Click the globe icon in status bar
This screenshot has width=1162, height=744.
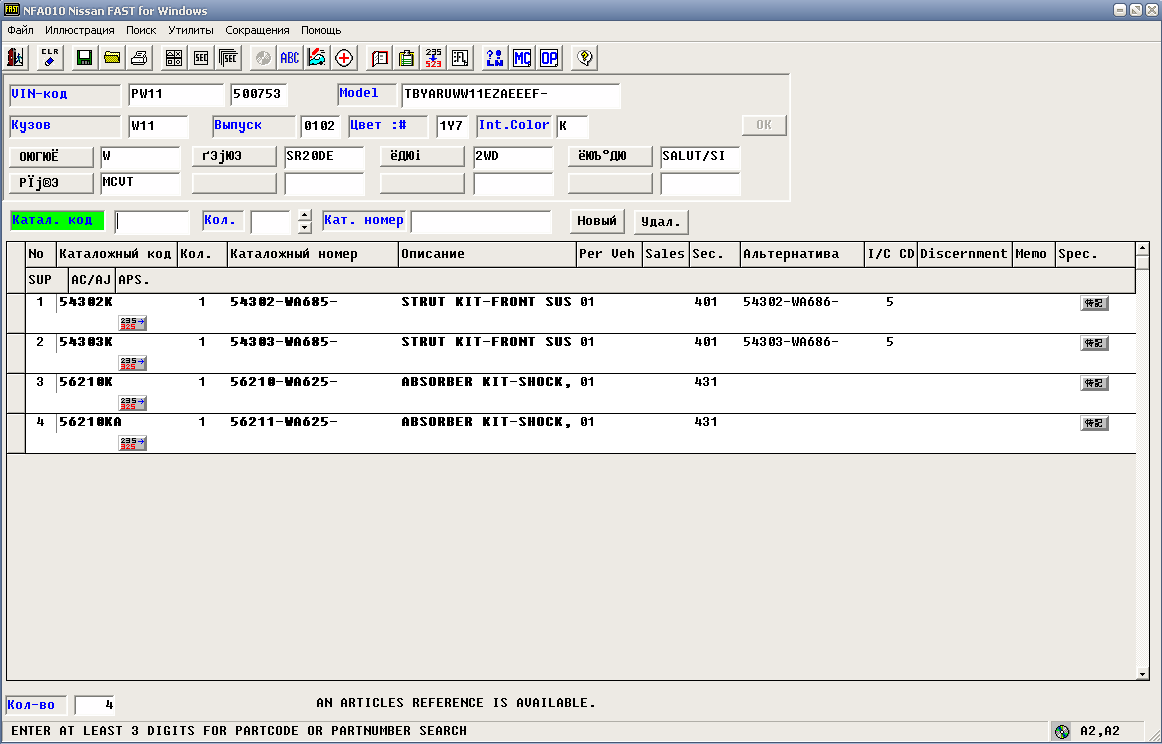(1062, 731)
